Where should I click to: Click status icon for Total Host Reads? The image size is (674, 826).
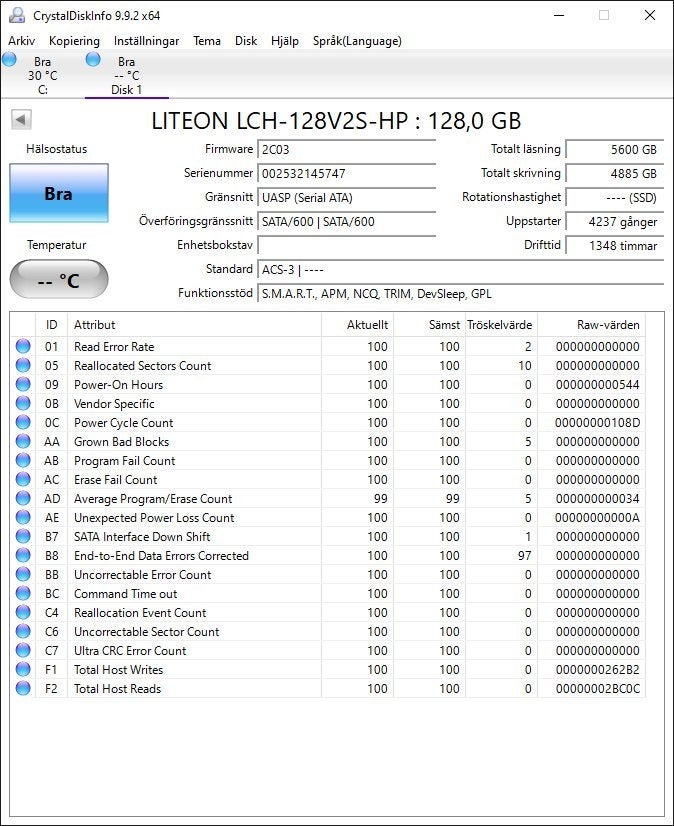click(23, 688)
